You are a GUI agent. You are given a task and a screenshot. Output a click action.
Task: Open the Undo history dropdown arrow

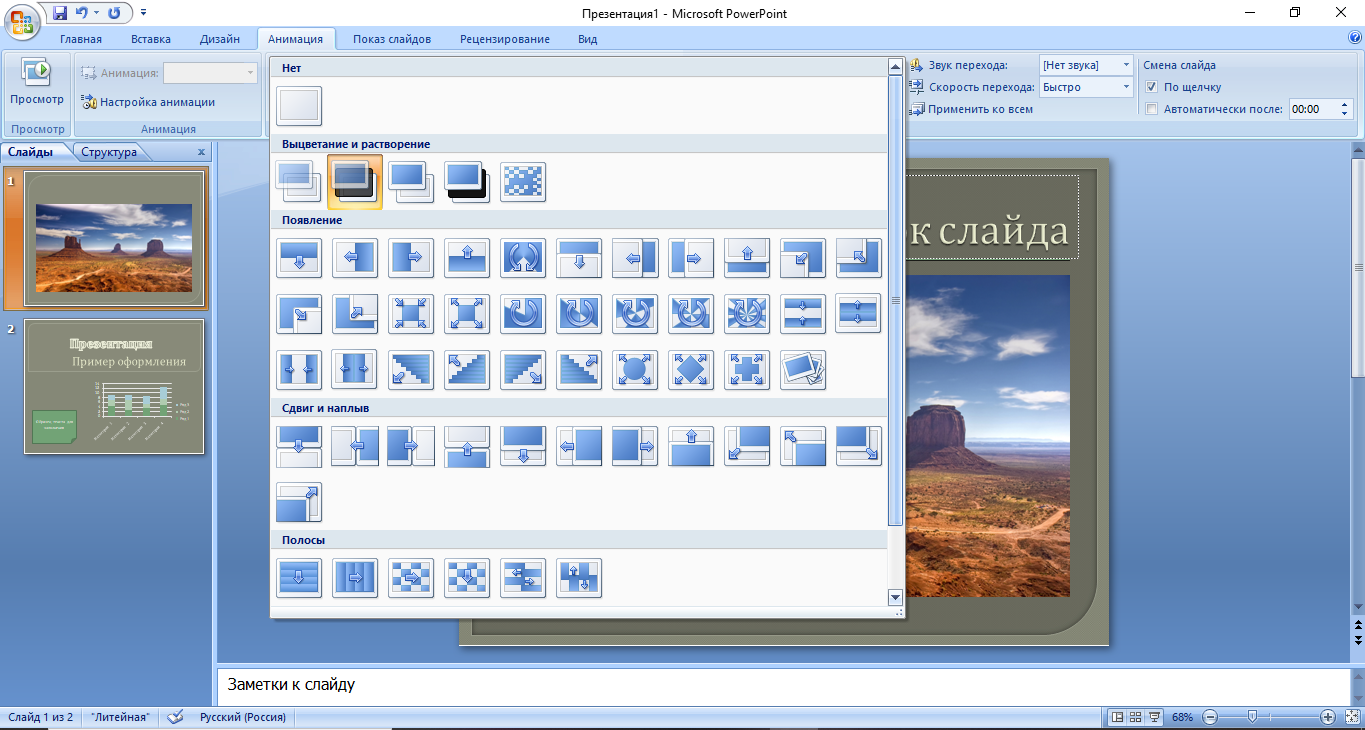(x=96, y=13)
